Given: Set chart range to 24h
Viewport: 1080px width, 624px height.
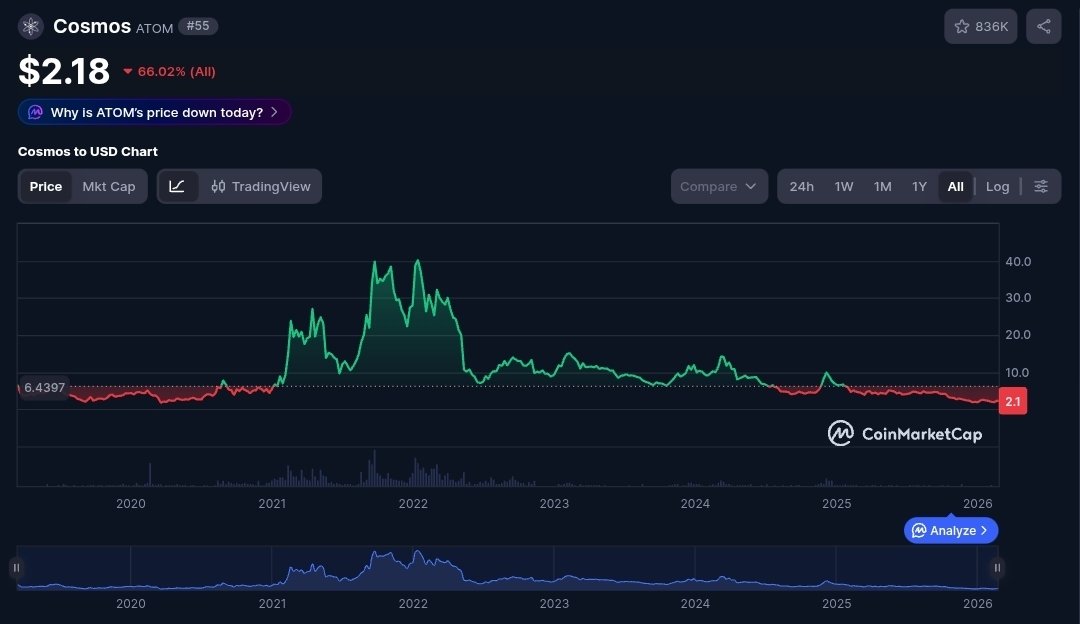Looking at the screenshot, I should [801, 187].
